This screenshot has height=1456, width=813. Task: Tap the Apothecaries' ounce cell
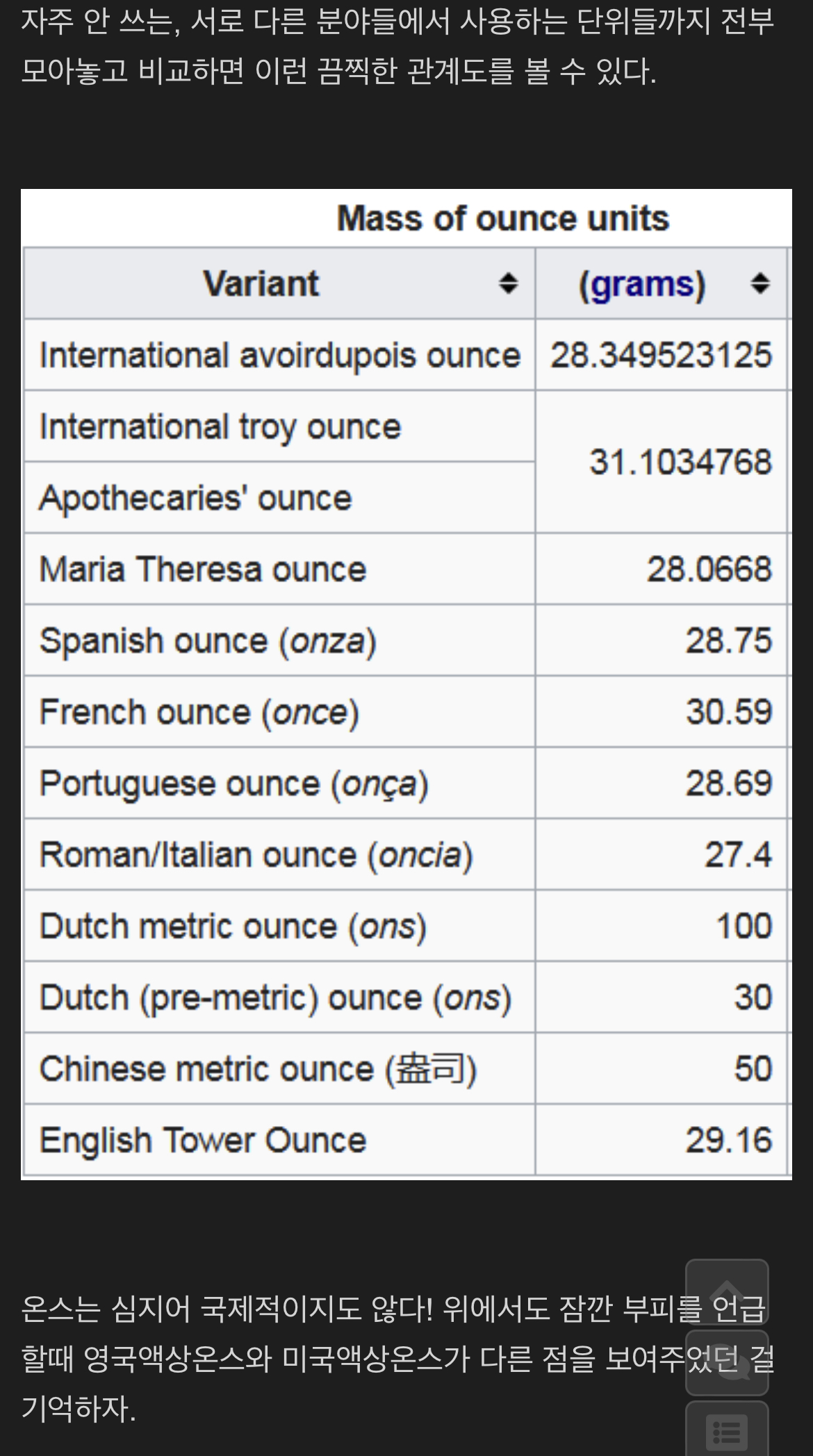[x=279, y=498]
